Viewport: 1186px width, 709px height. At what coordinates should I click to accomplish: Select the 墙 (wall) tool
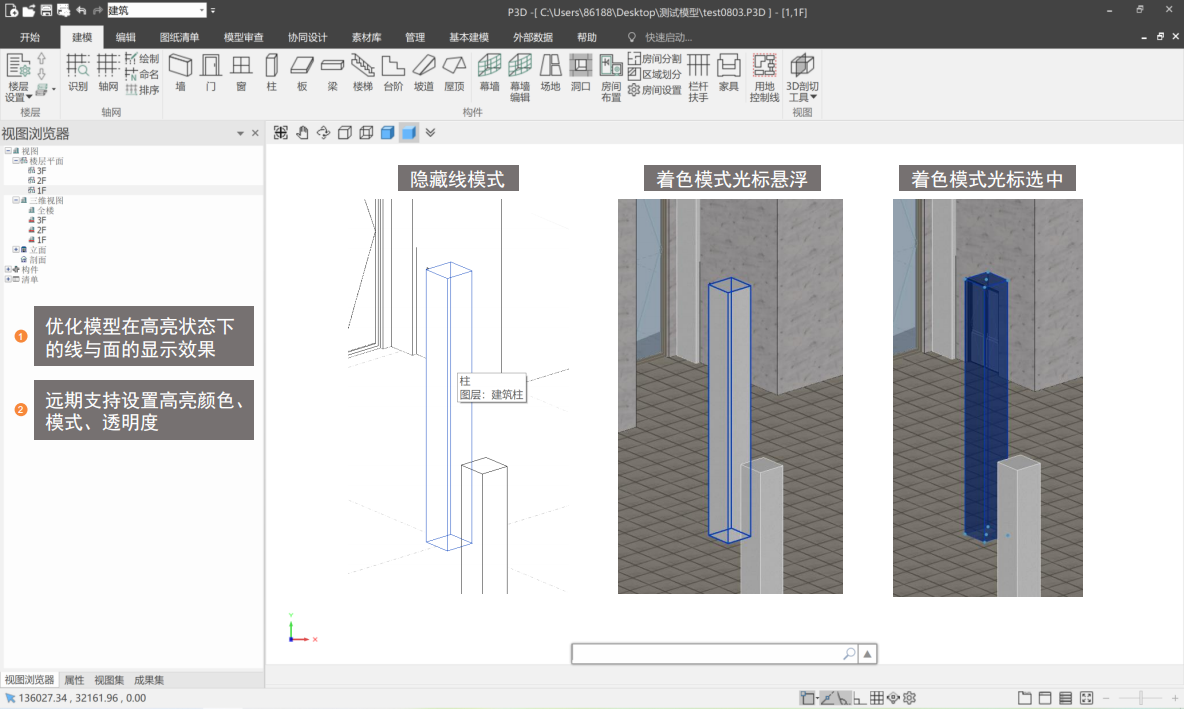coord(180,73)
